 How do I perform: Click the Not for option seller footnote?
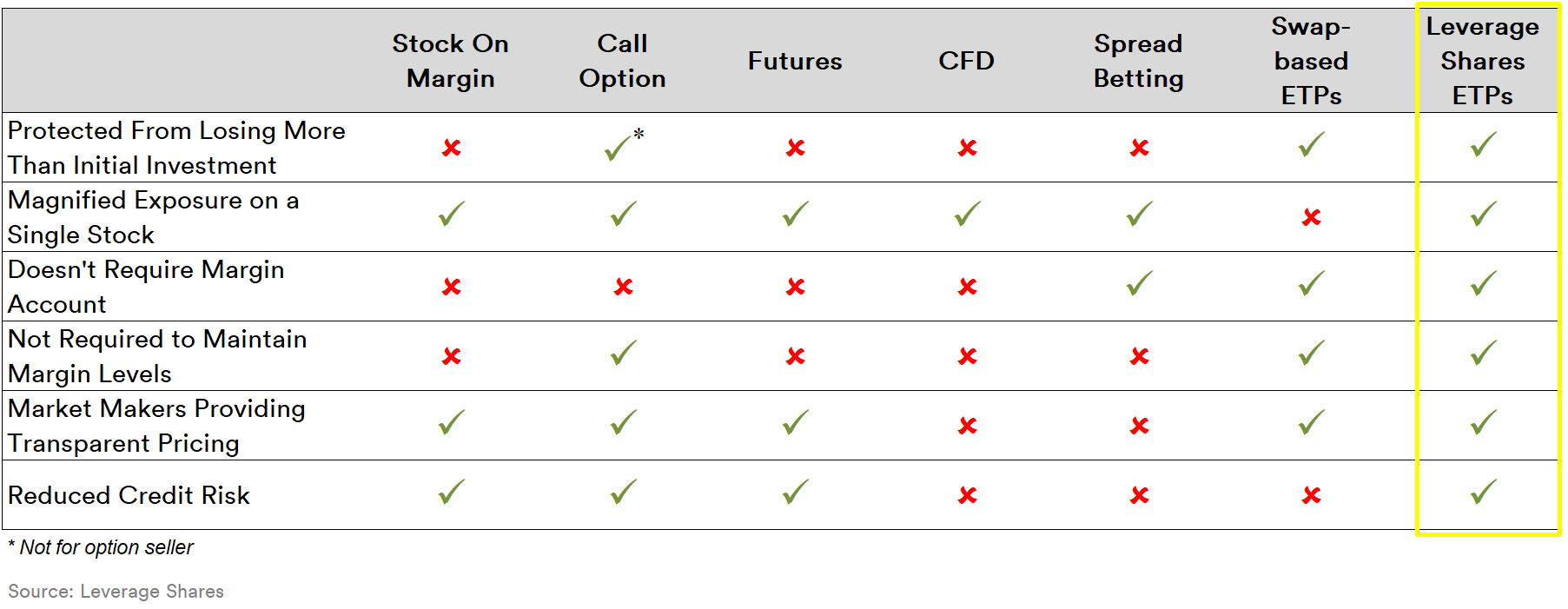(x=101, y=547)
